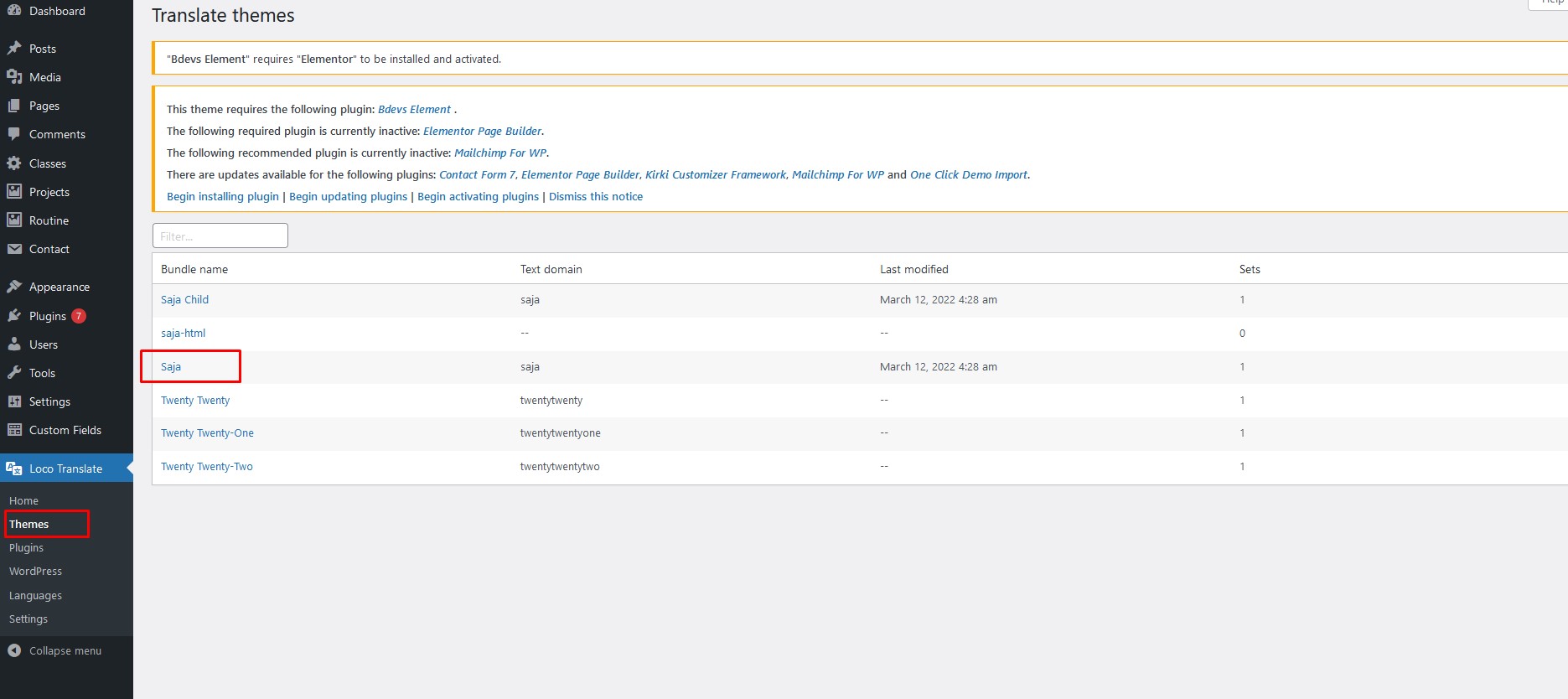The image size is (1568, 699).
Task: Open Languages submenu item
Action: (x=35, y=595)
